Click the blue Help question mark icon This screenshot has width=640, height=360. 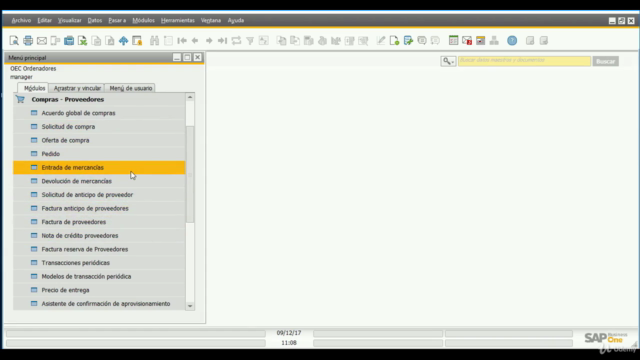point(512,40)
